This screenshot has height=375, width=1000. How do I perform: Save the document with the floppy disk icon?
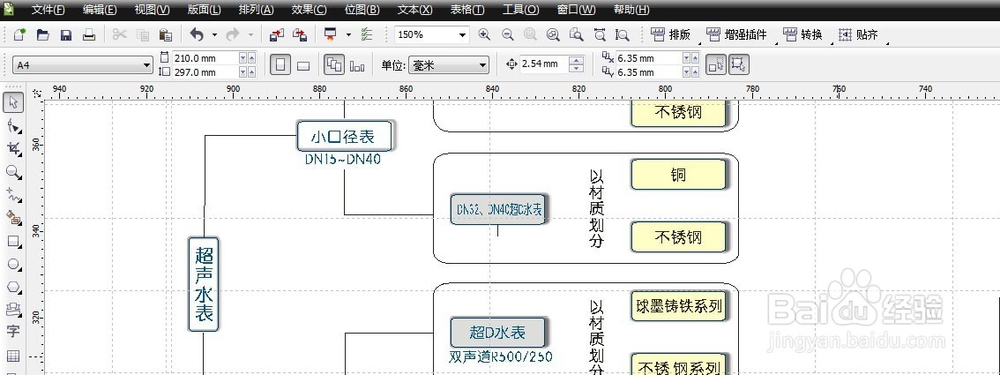pos(66,35)
